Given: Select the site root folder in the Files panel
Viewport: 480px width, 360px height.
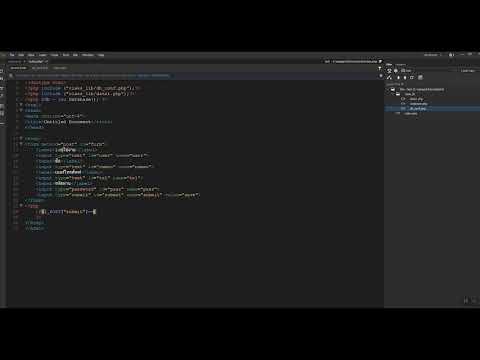Looking at the screenshot, I should click(422, 89).
